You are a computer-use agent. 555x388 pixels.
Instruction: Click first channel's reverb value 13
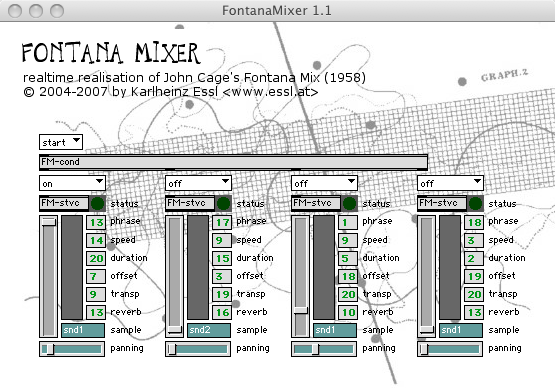pos(96,312)
